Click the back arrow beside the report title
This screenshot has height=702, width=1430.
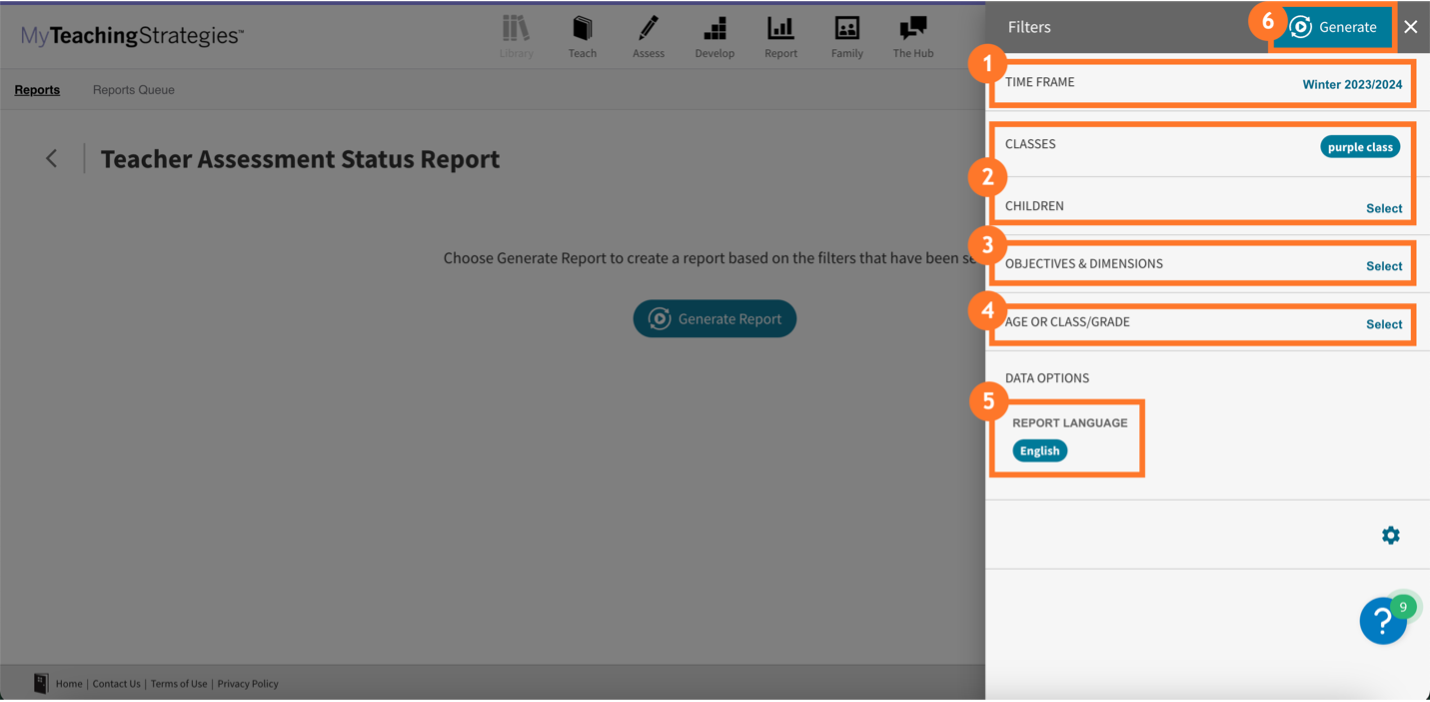click(x=51, y=157)
